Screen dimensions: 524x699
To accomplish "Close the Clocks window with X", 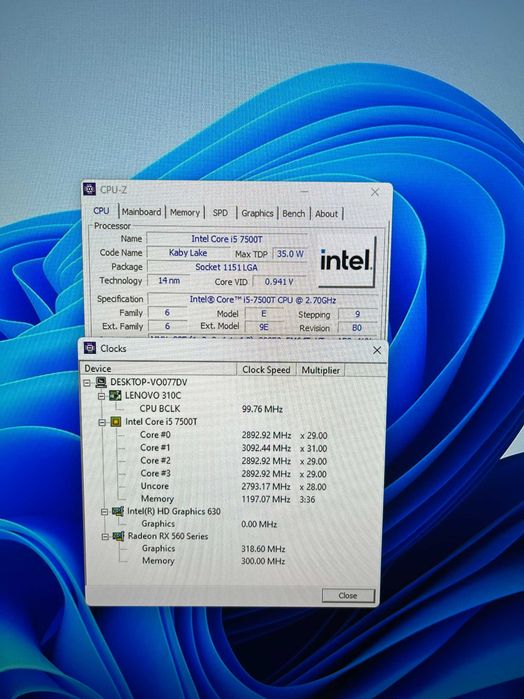I will click(377, 350).
